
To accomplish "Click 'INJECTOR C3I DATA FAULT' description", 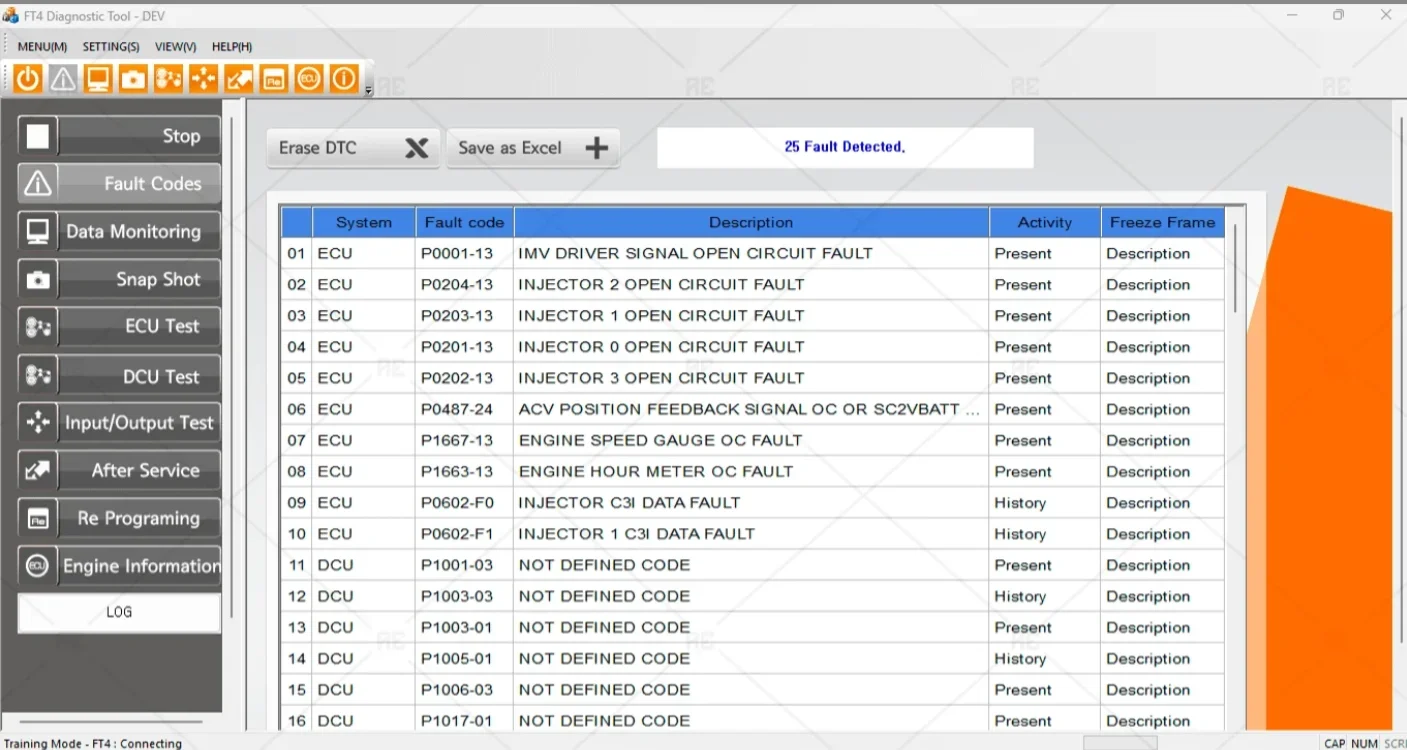I will [x=629, y=503].
